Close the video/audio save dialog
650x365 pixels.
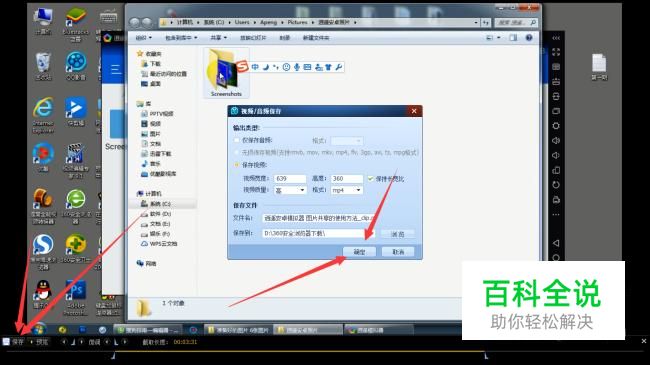click(x=414, y=111)
